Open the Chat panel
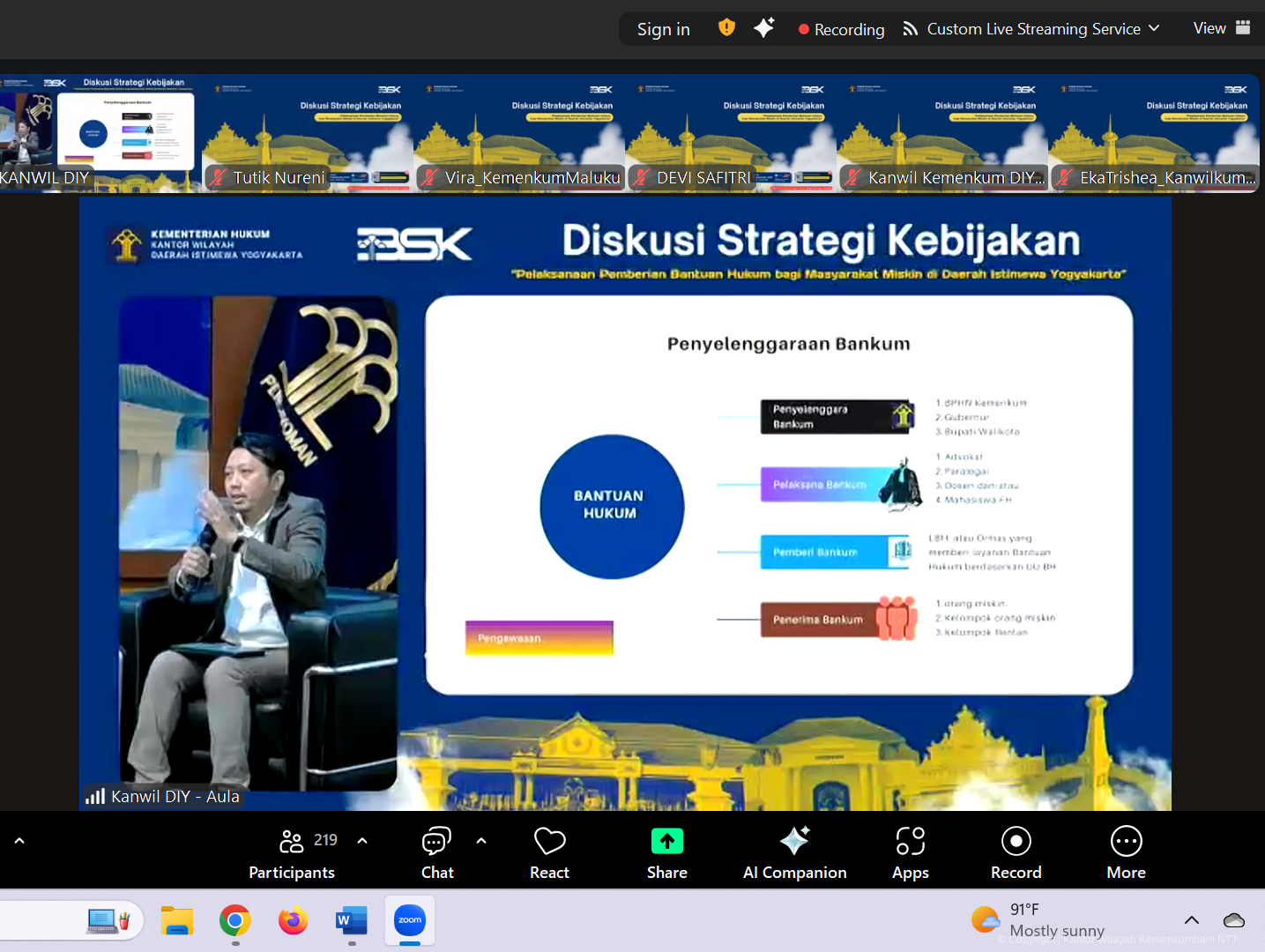The height and width of the screenshot is (952, 1265). pyautogui.click(x=436, y=853)
